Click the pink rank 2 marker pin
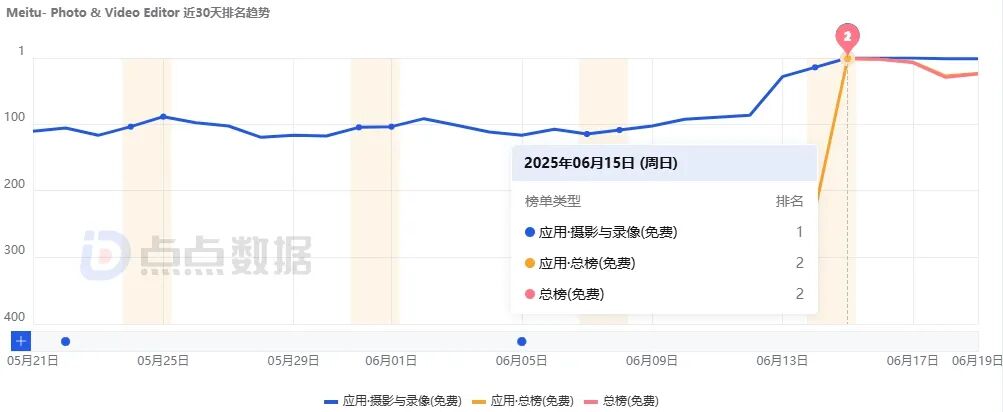1003x412 pixels. [848, 38]
